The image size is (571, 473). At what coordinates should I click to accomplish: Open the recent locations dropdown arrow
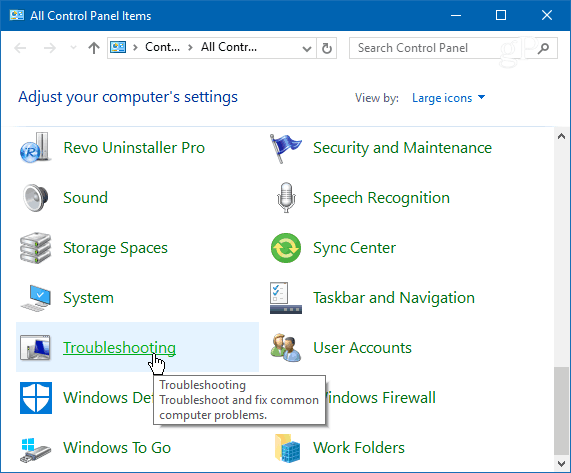point(73,48)
